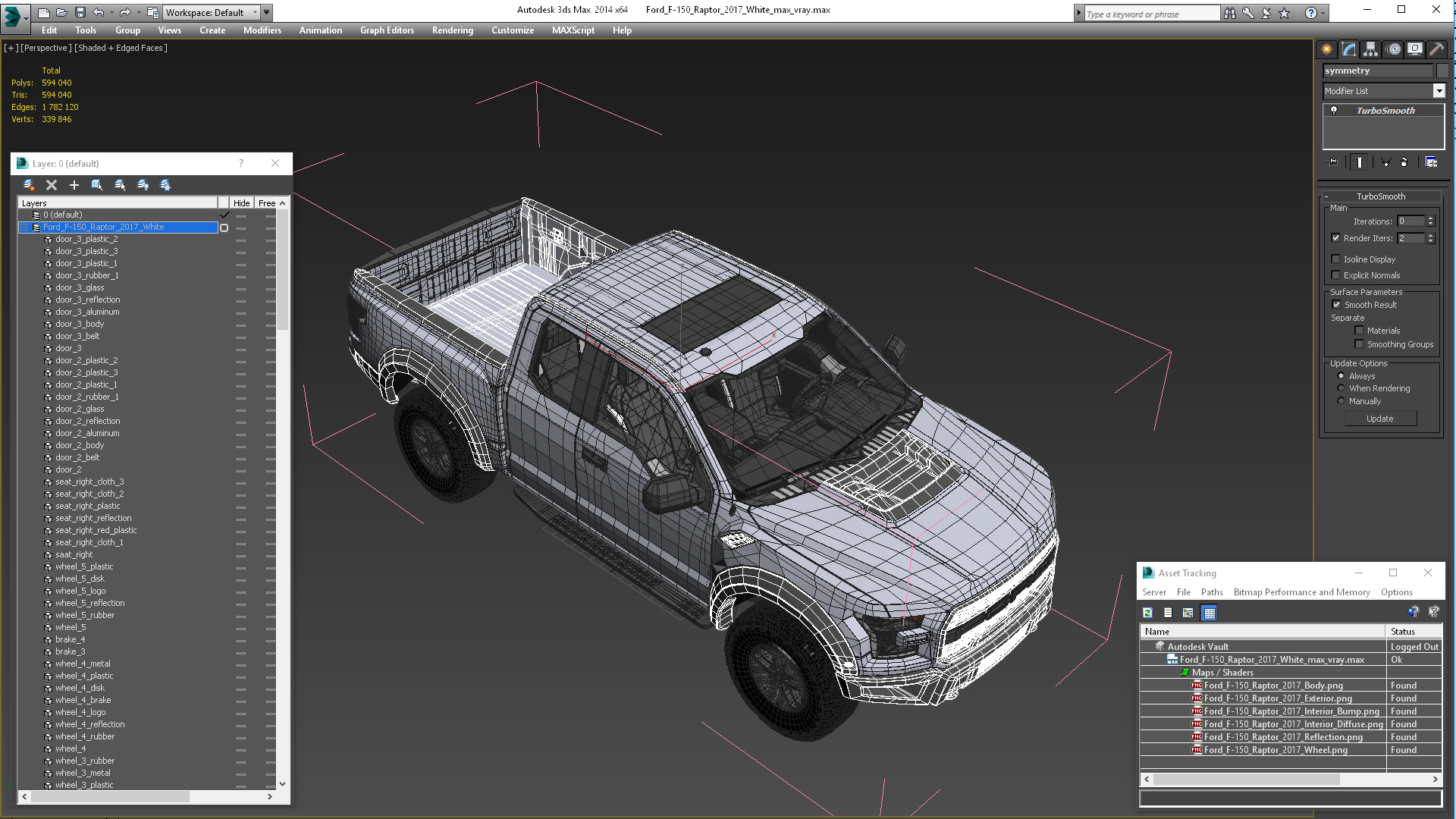Open the Graph Editors menu
This screenshot has width=1456, height=819.
pyautogui.click(x=387, y=30)
